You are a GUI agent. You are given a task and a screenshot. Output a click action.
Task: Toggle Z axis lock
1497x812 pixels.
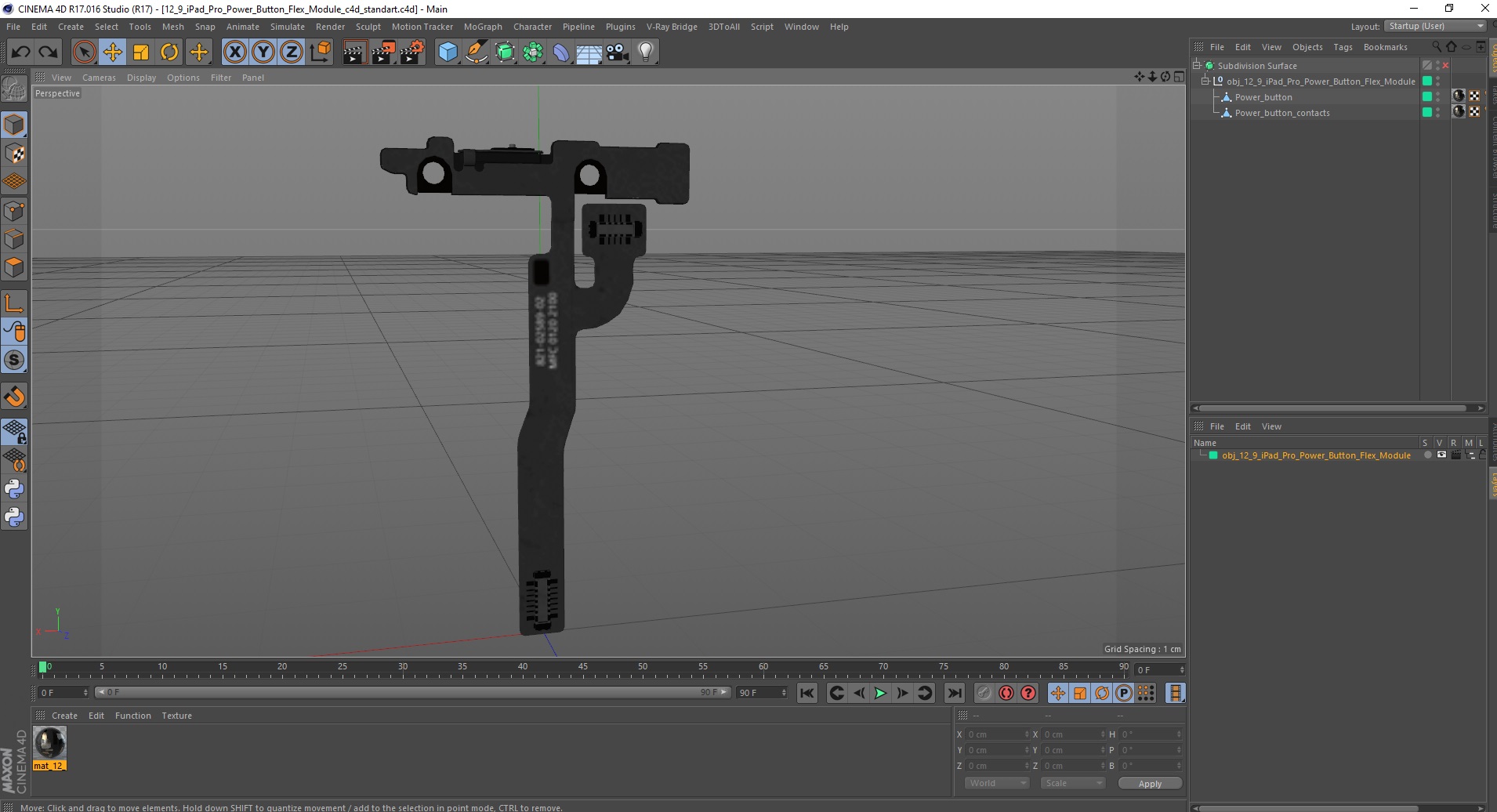point(292,53)
